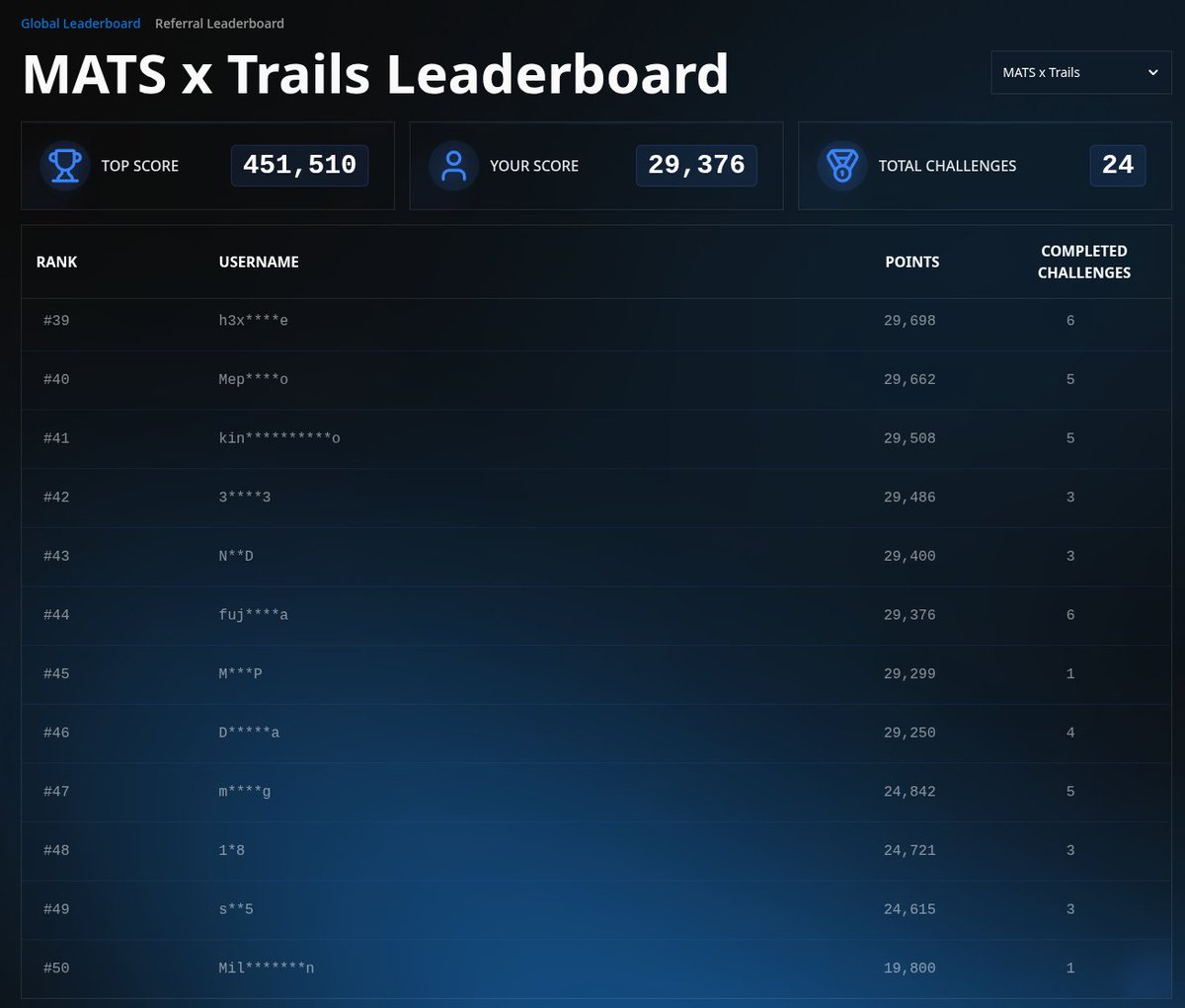This screenshot has height=1008, width=1185.
Task: Click rank #41 cell
Action: [56, 438]
